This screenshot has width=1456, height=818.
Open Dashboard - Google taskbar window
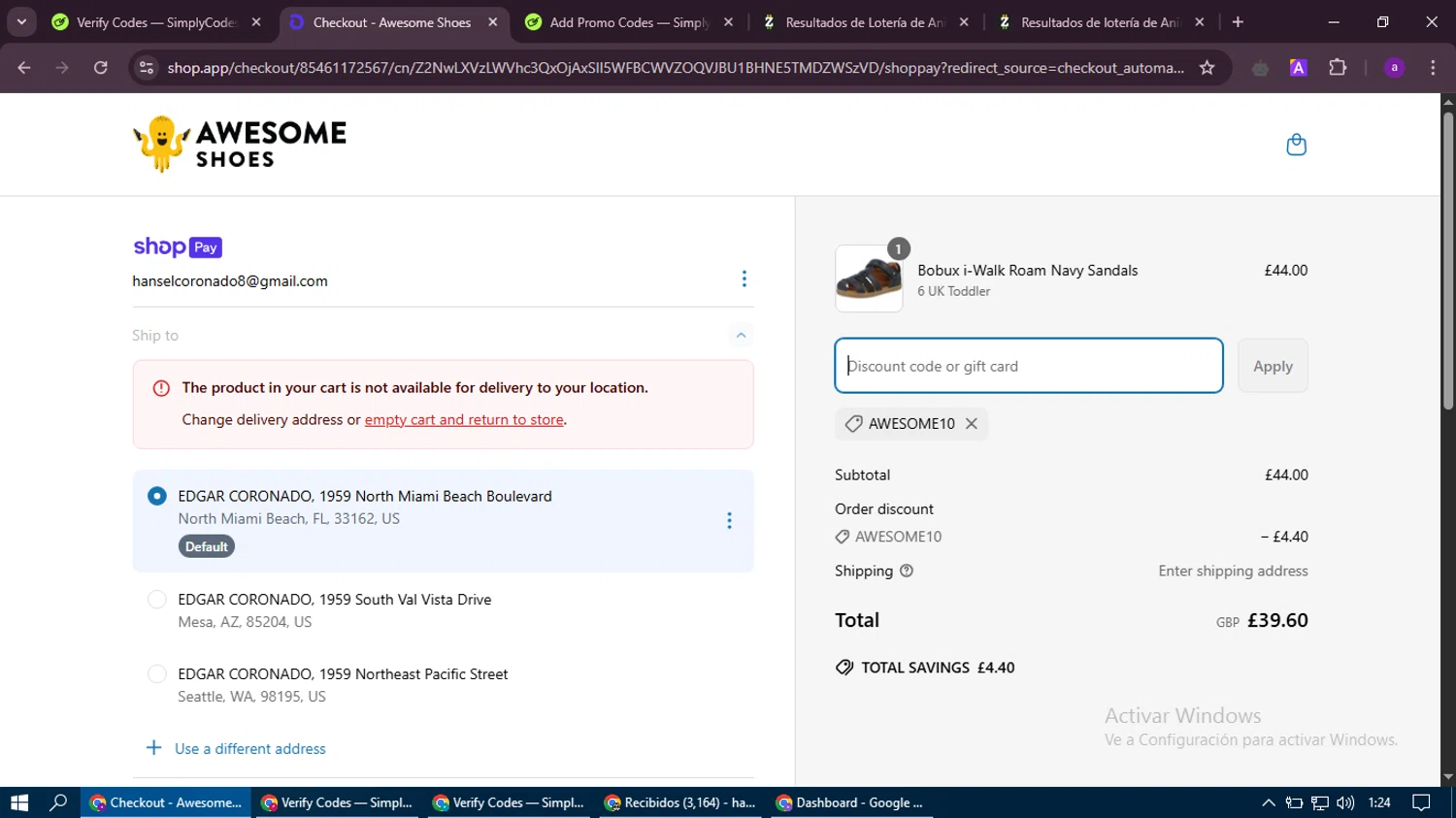click(850, 802)
